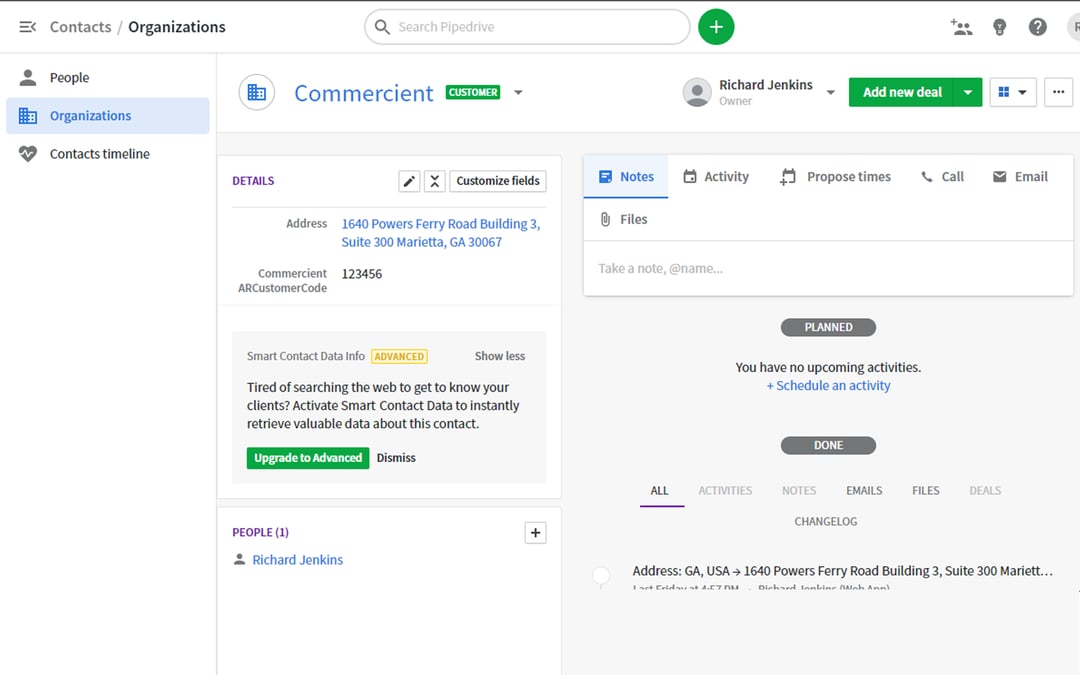
Task: Click the lightbulb suggestions icon
Action: (x=999, y=27)
